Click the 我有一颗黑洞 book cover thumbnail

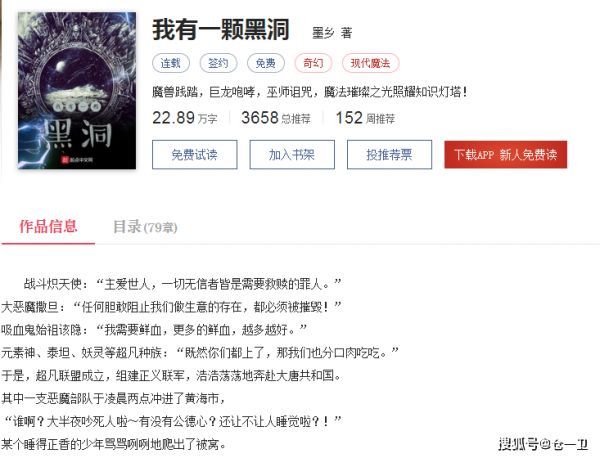77,90
